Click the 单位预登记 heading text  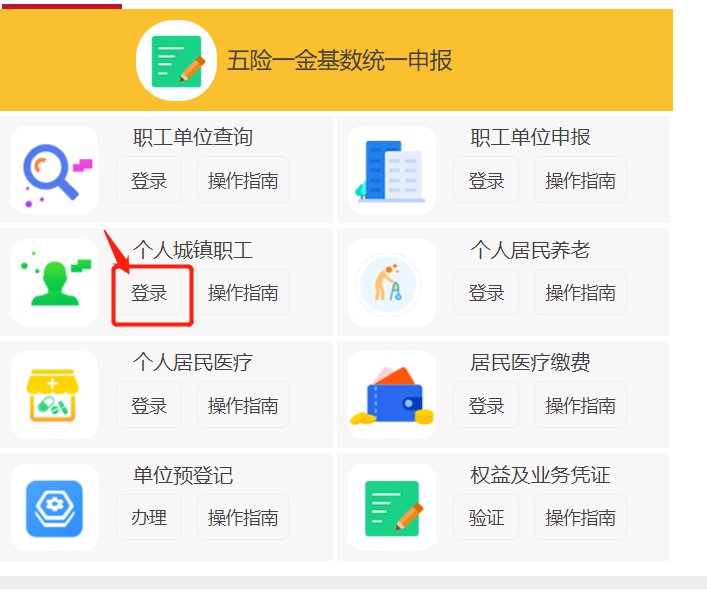pyautogui.click(x=183, y=475)
